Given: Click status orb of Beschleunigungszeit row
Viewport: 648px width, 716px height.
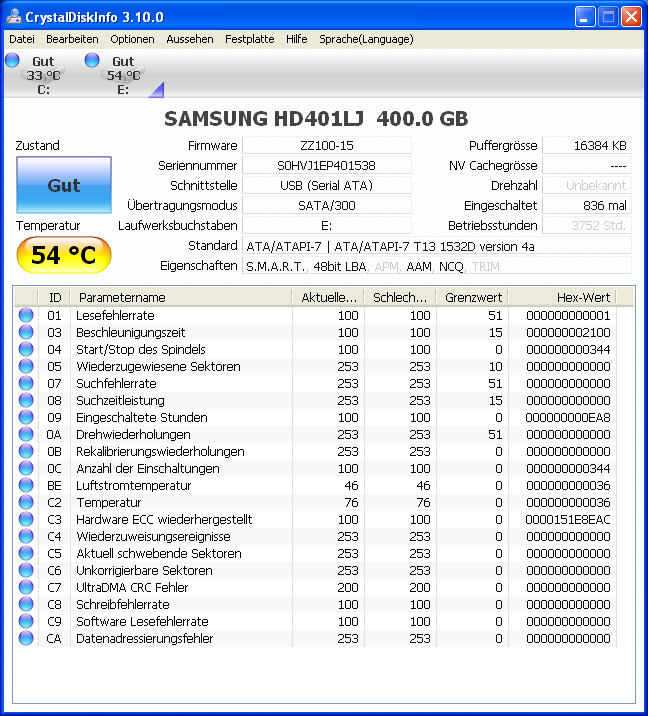Looking at the screenshot, I should tap(26, 332).
